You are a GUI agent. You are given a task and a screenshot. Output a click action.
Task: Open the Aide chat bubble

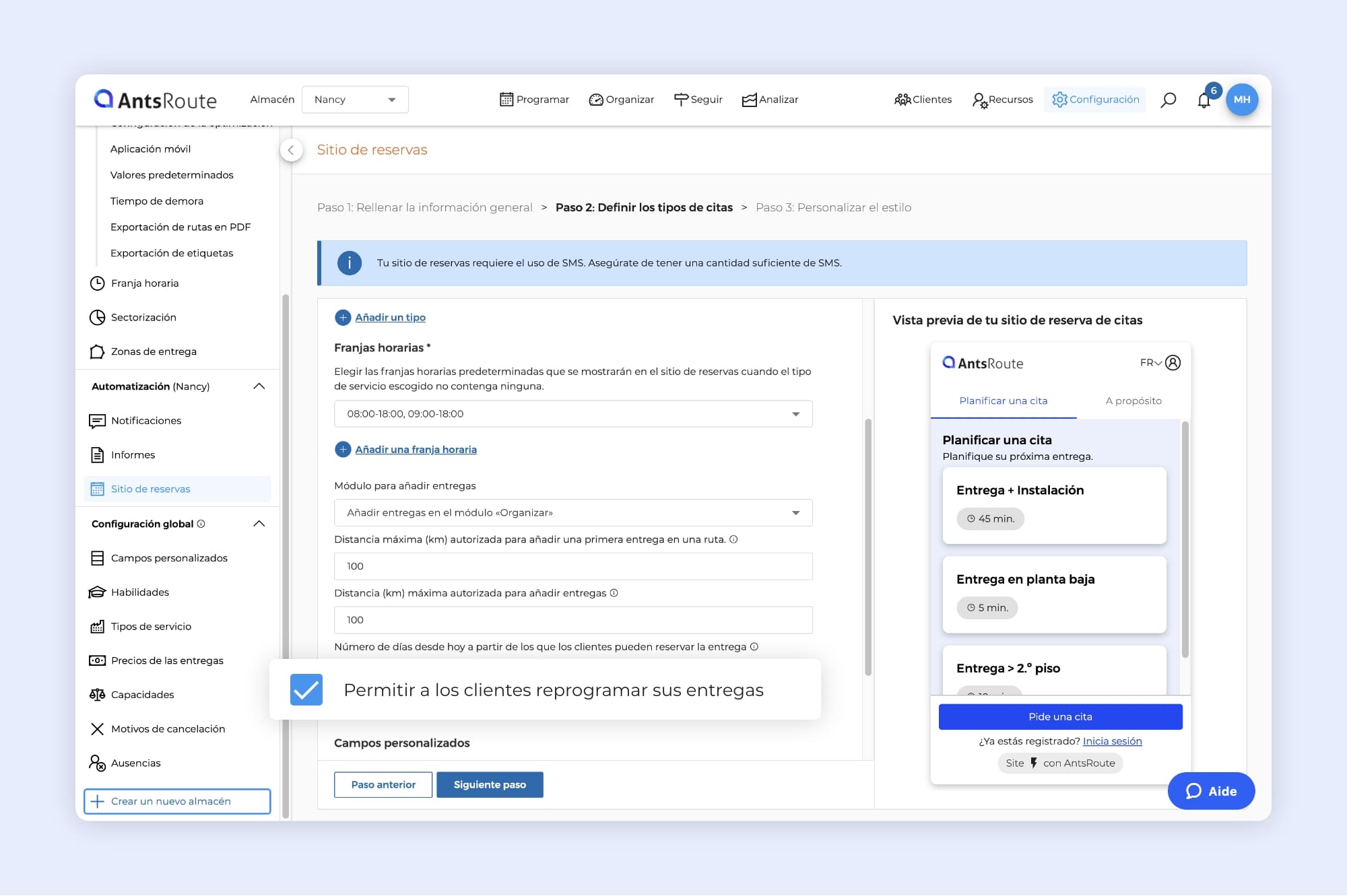point(1211,791)
